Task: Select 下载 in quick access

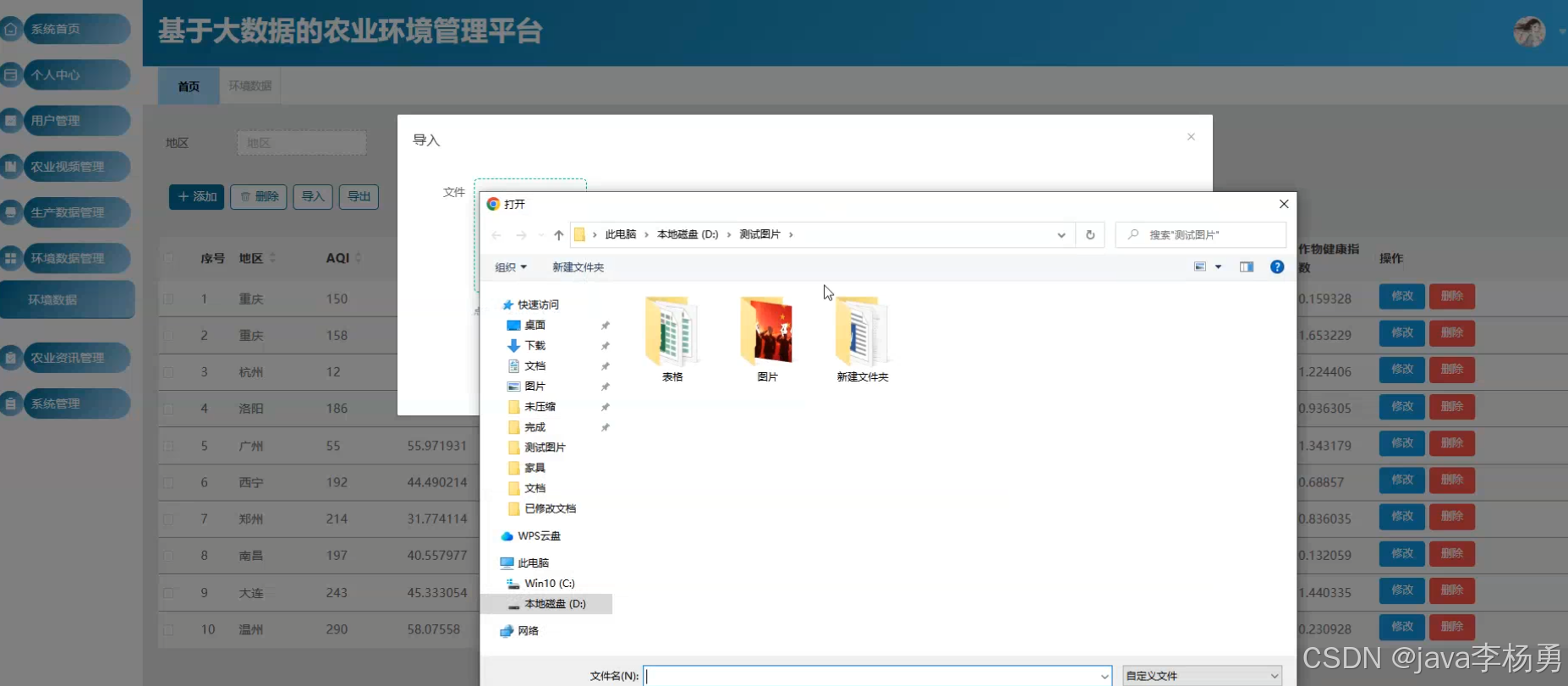Action: (535, 345)
